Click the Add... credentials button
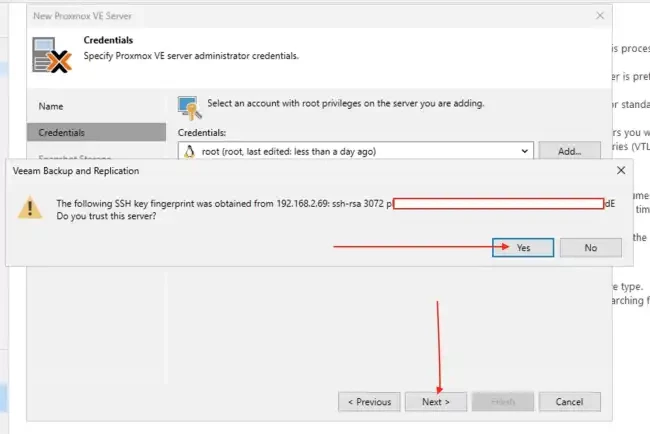Image resolution: width=650 pixels, height=434 pixels. [x=569, y=151]
